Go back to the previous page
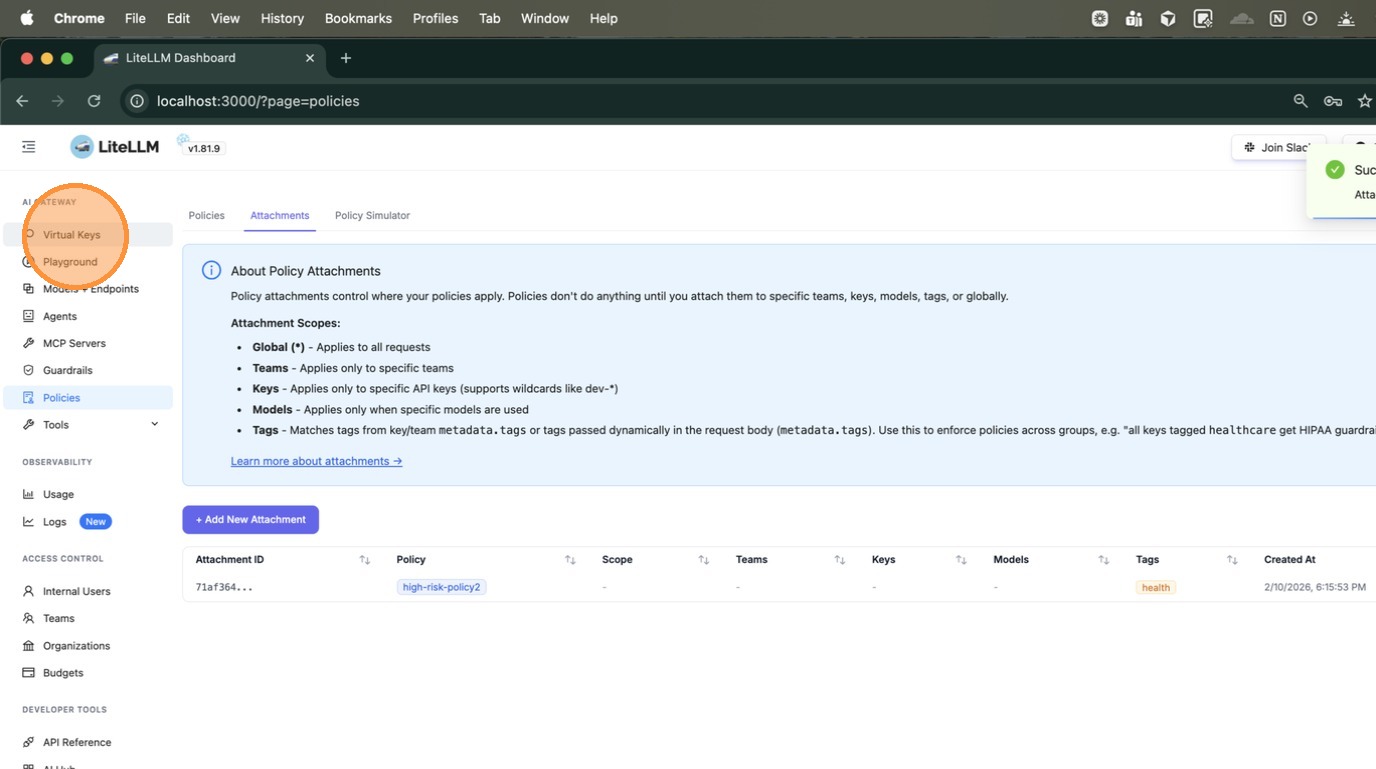This screenshot has height=769, width=1376. (x=22, y=101)
